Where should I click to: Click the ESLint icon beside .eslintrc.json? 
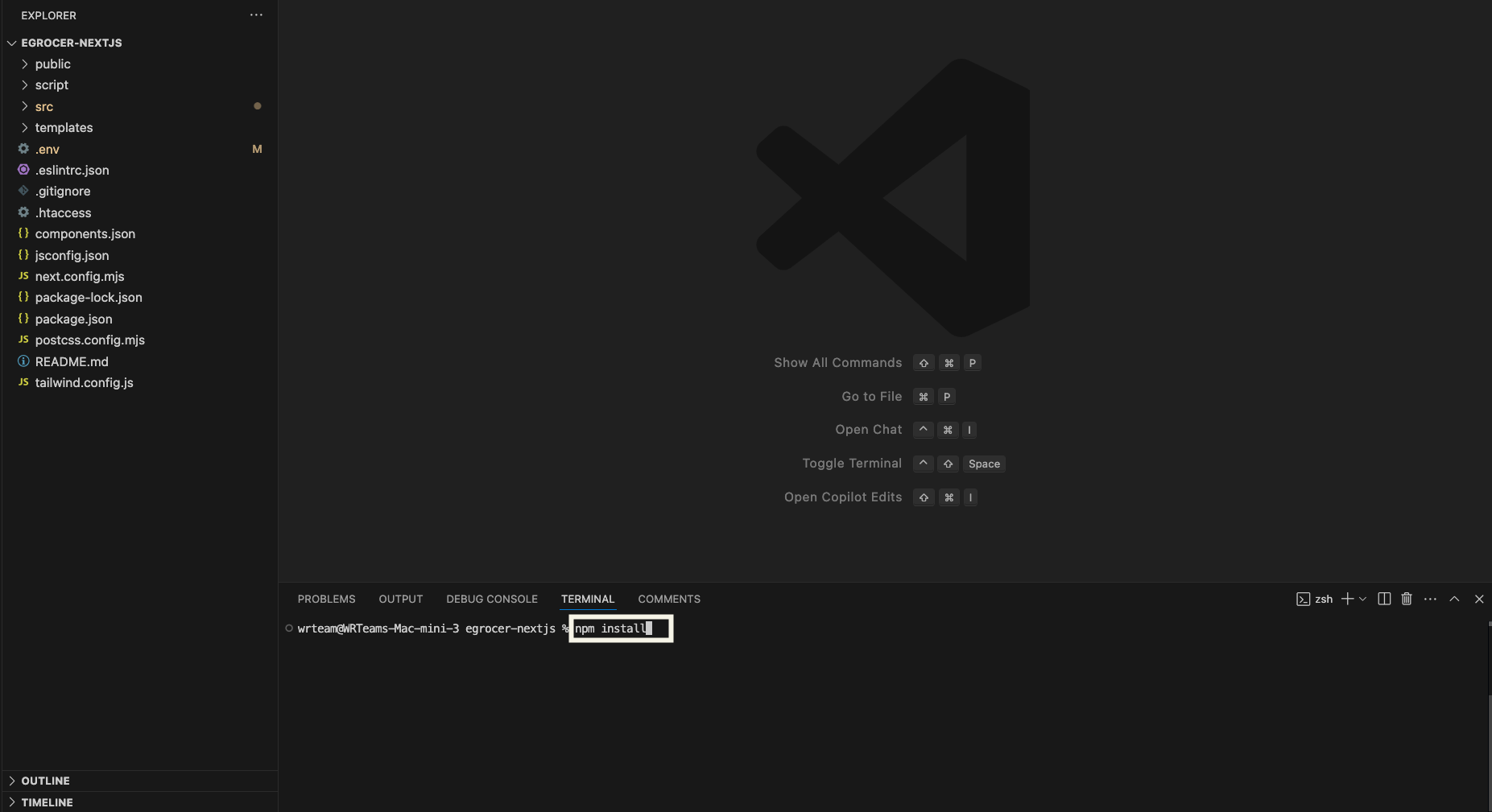tap(23, 170)
